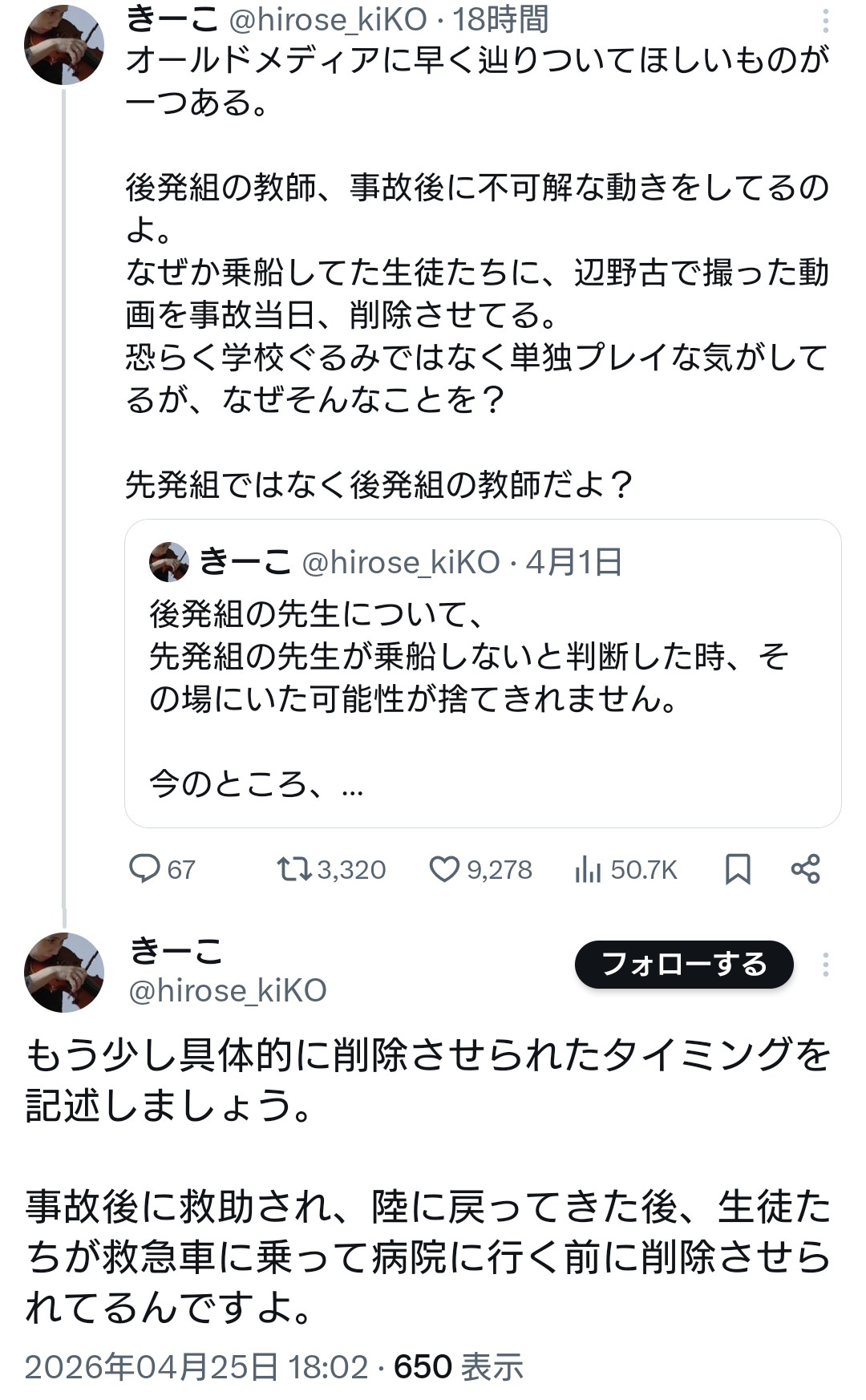Tap the 650 表示 view count
The height and width of the screenshot is (1400, 866).
pos(458,1367)
